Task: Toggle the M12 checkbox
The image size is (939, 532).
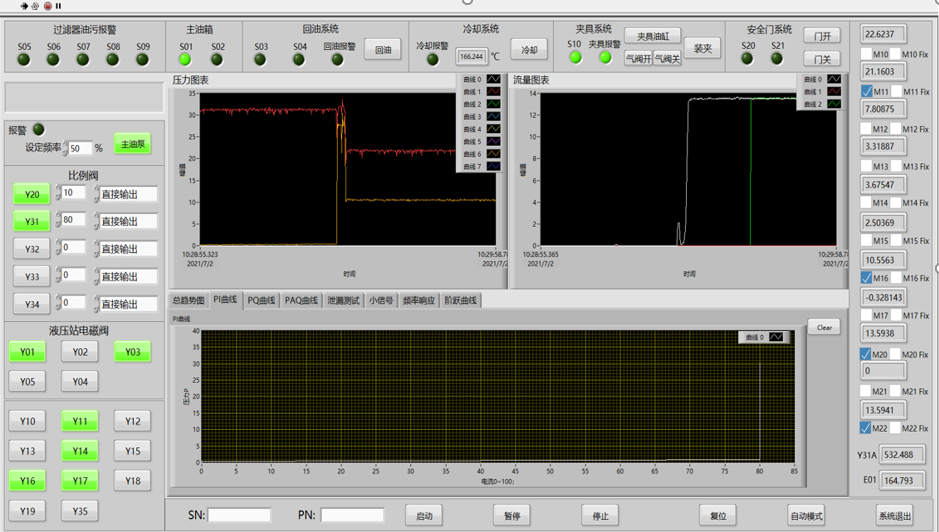Action: click(x=866, y=129)
